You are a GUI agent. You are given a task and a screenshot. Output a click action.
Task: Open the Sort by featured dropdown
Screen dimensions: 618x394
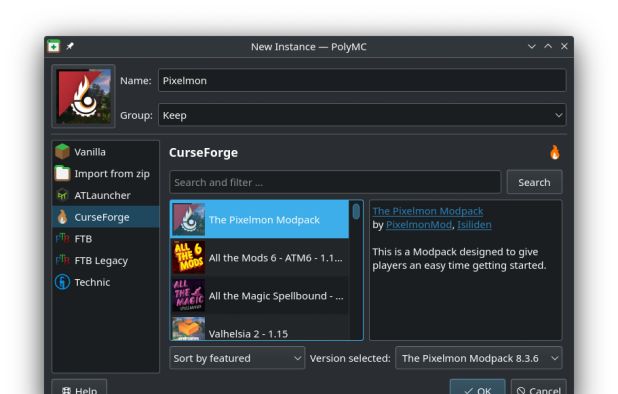tap(237, 358)
